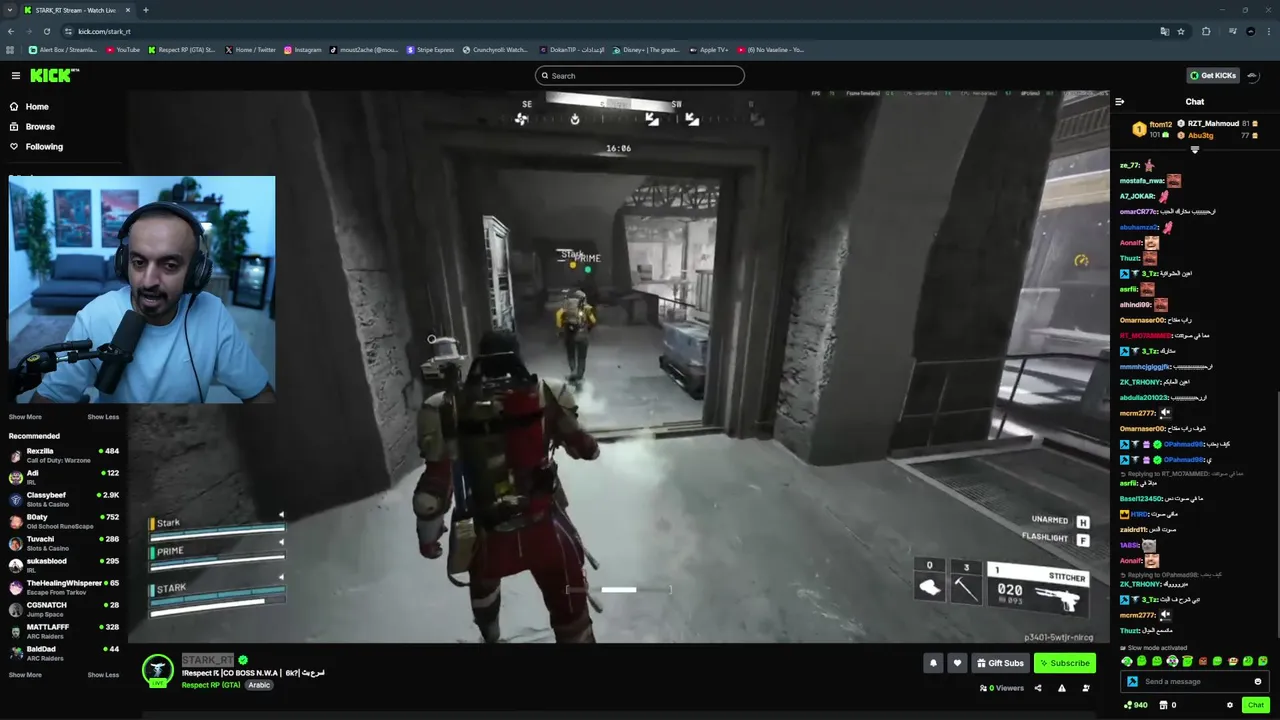Click Show Less under Recommended list

tap(103, 675)
